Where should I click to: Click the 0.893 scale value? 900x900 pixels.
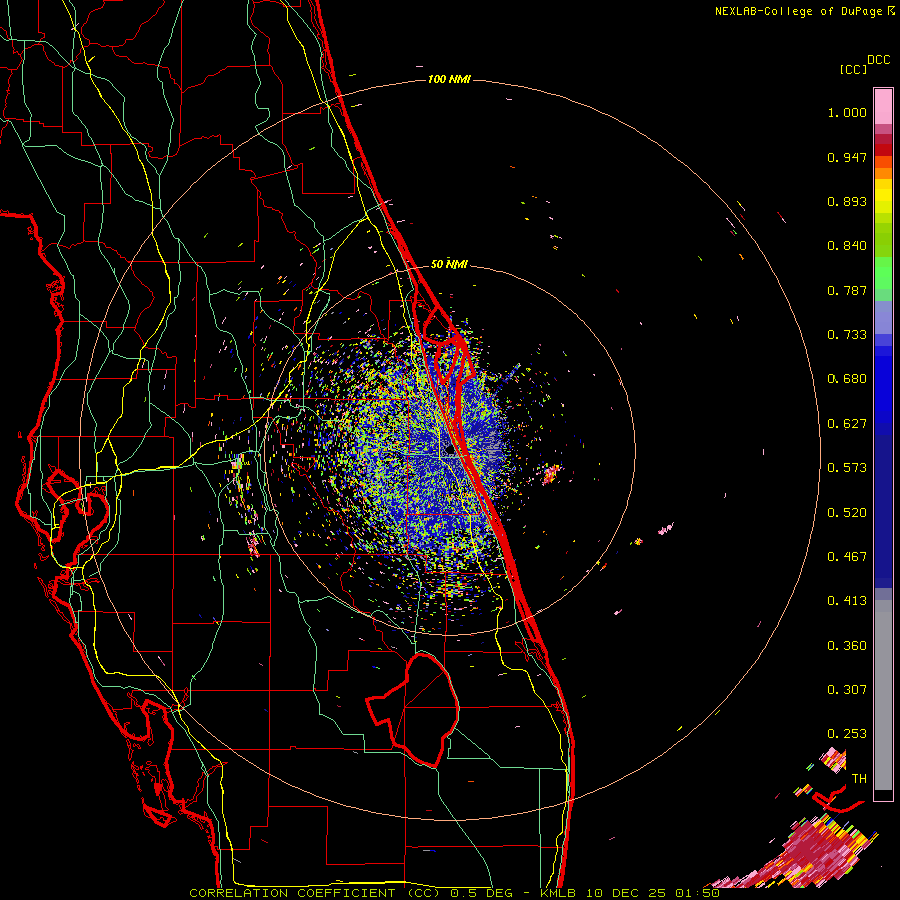point(847,201)
